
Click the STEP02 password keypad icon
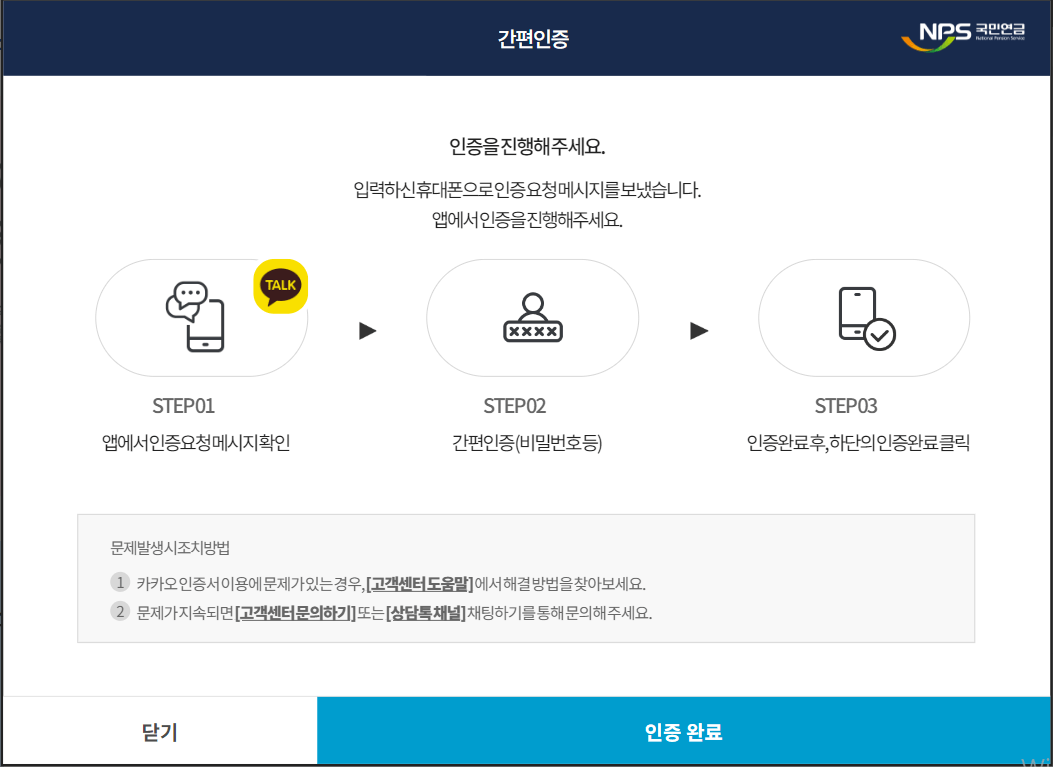pyautogui.click(x=532, y=318)
